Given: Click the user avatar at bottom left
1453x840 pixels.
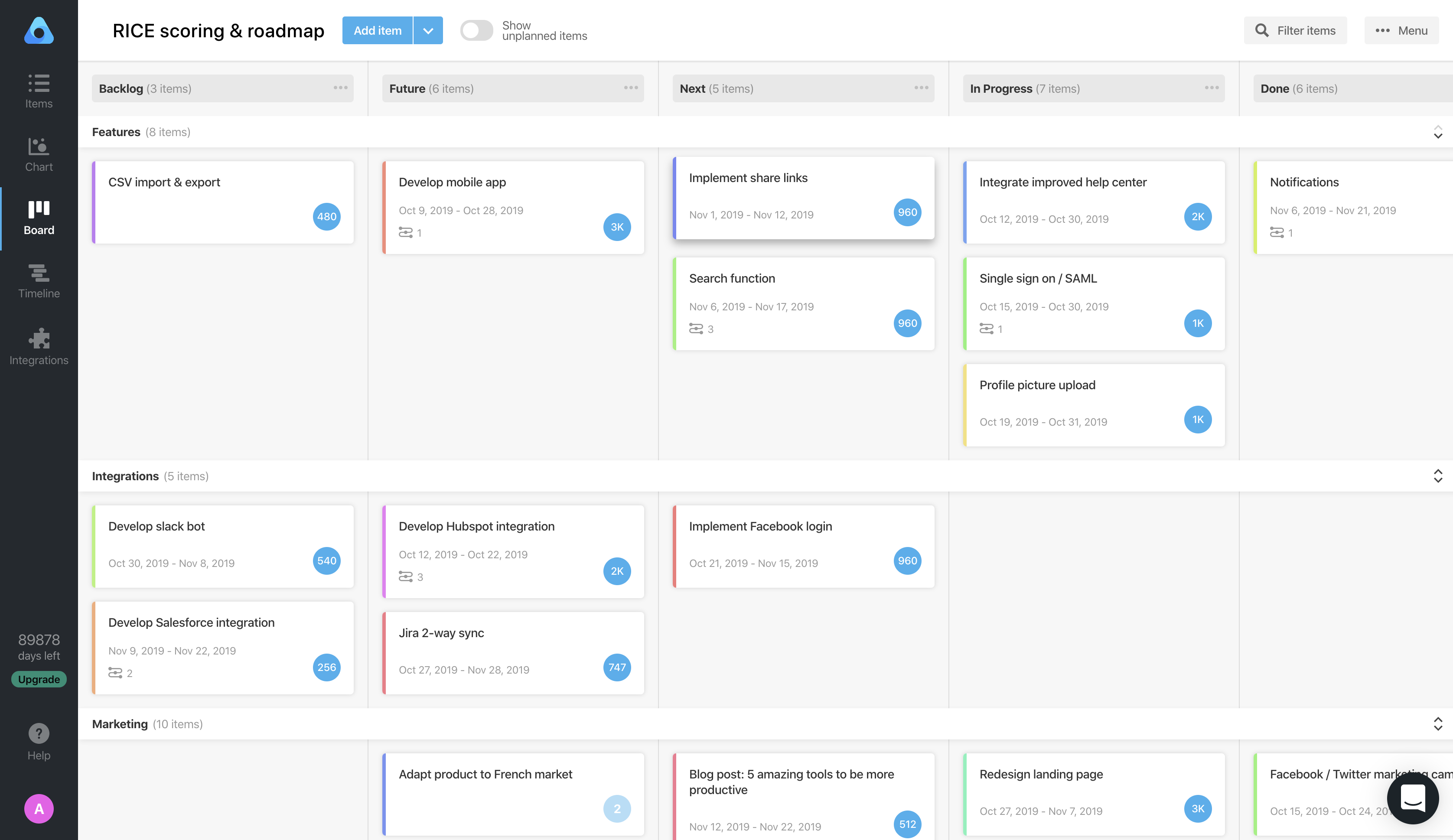Looking at the screenshot, I should coord(38,808).
